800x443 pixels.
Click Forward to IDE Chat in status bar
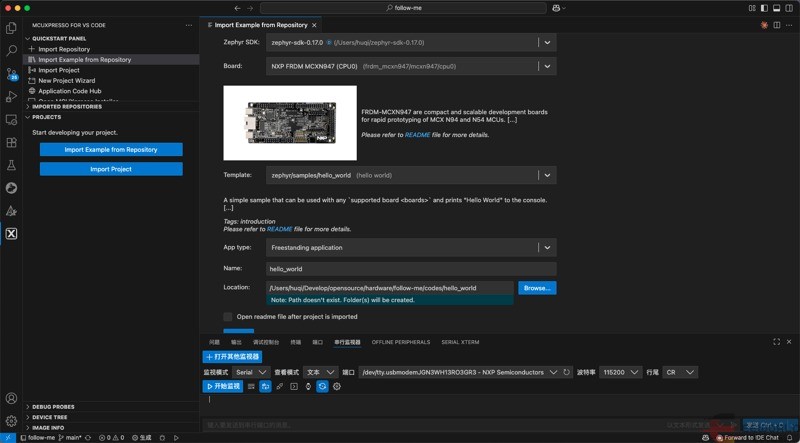748,438
